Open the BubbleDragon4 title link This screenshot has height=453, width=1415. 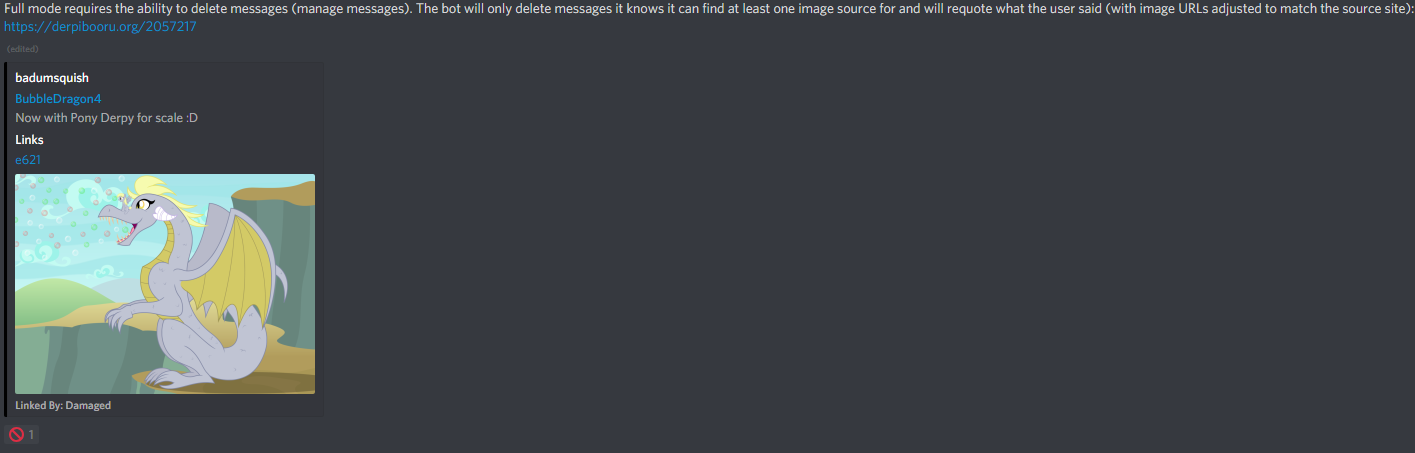point(58,98)
